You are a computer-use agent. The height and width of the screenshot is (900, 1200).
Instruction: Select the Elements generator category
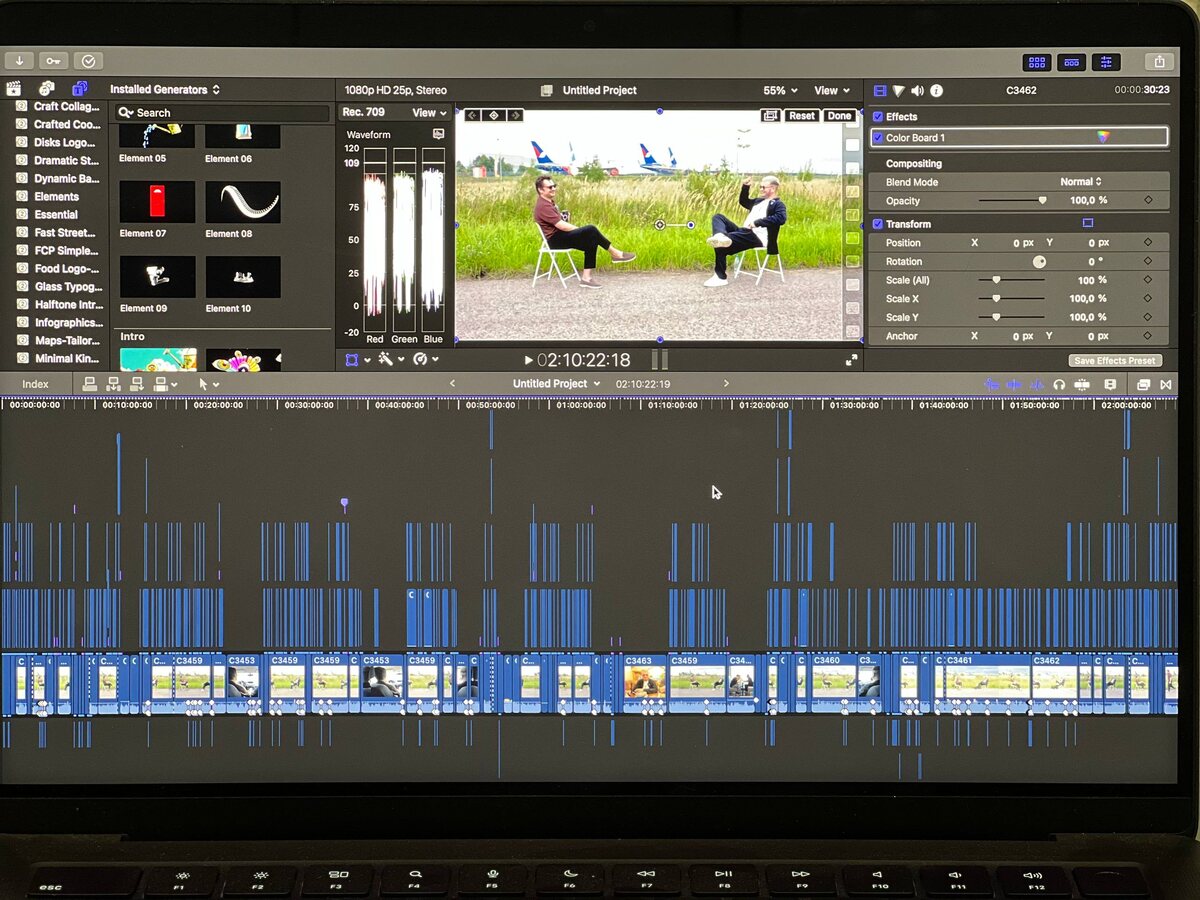56,197
